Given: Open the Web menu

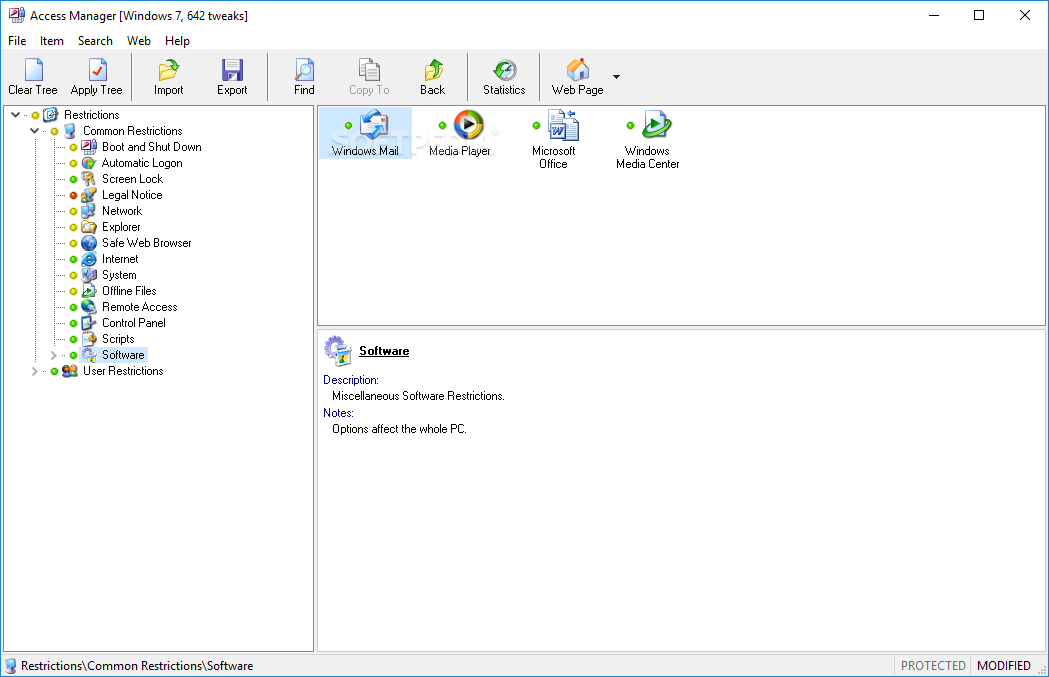Looking at the screenshot, I should (x=138, y=41).
